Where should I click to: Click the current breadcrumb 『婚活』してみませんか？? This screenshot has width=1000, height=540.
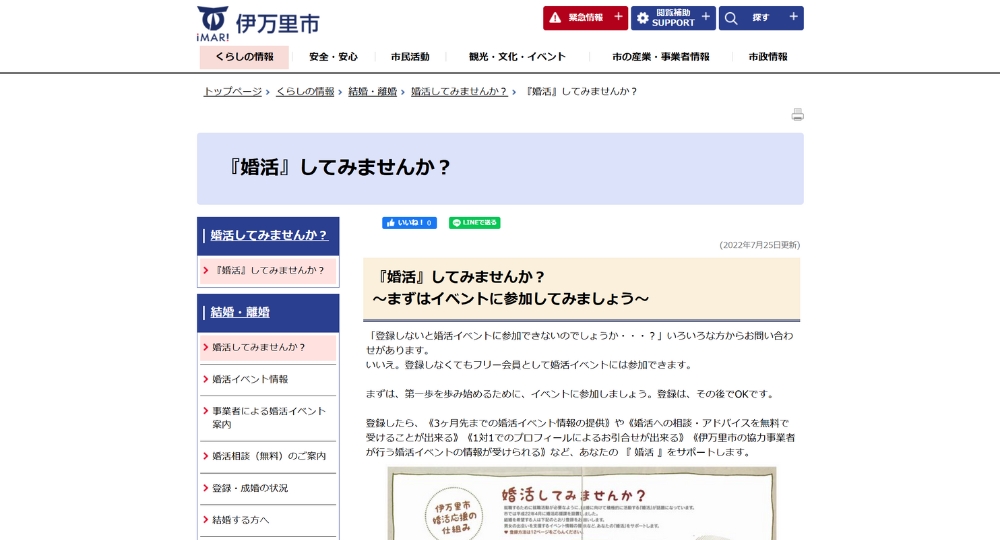pyautogui.click(x=581, y=91)
